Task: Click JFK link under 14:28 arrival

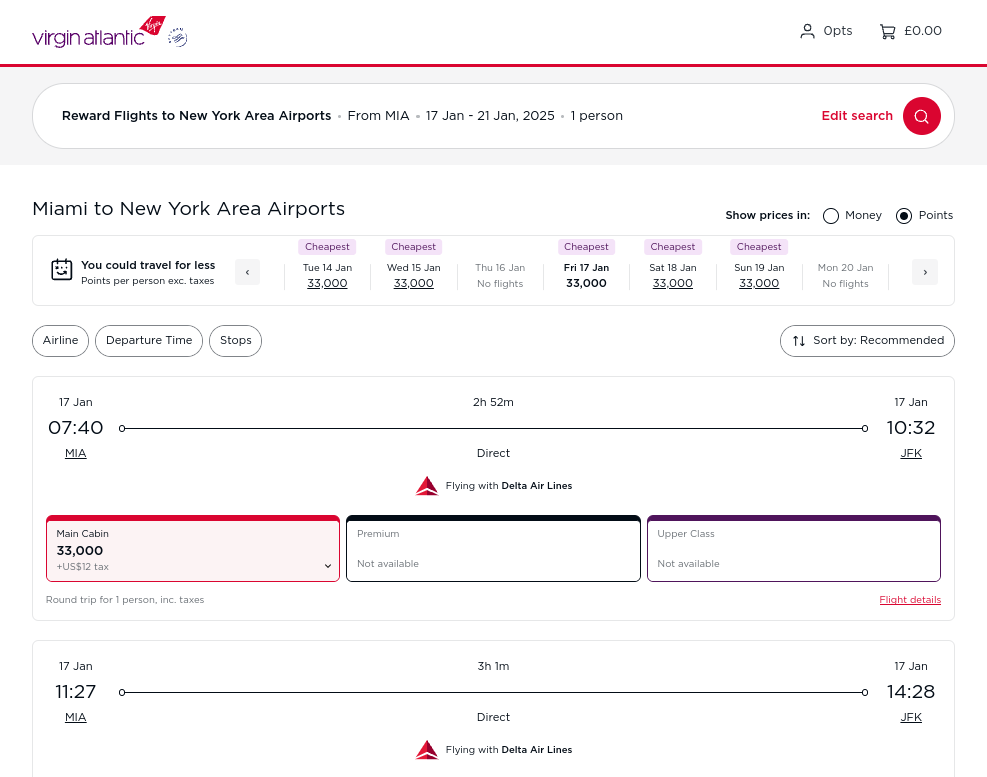Action: pos(910,717)
